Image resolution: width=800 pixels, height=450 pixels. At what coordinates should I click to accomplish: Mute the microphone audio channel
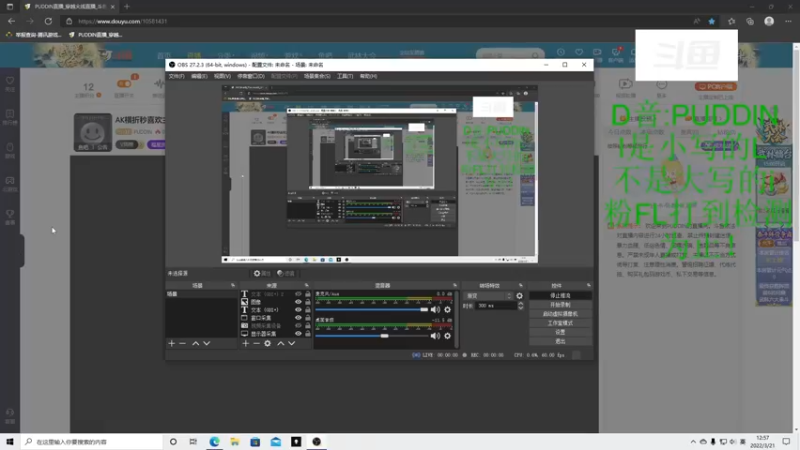tap(435, 310)
